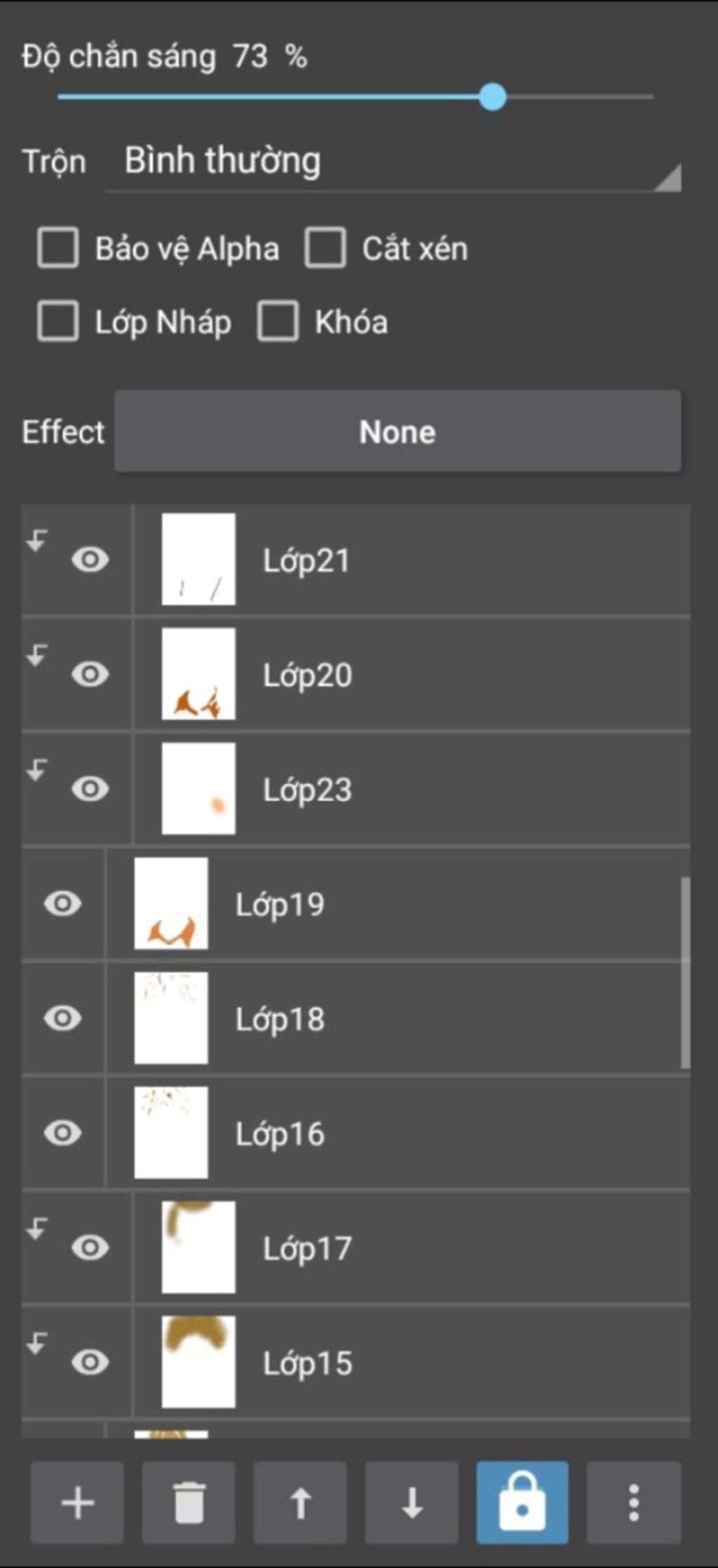Toggle visibility of layer Lớp23
718x1568 pixels.
tap(90, 789)
